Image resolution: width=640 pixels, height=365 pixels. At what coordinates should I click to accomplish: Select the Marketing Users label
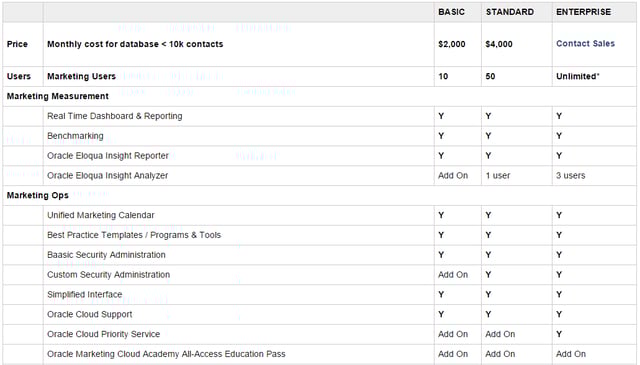82,76
